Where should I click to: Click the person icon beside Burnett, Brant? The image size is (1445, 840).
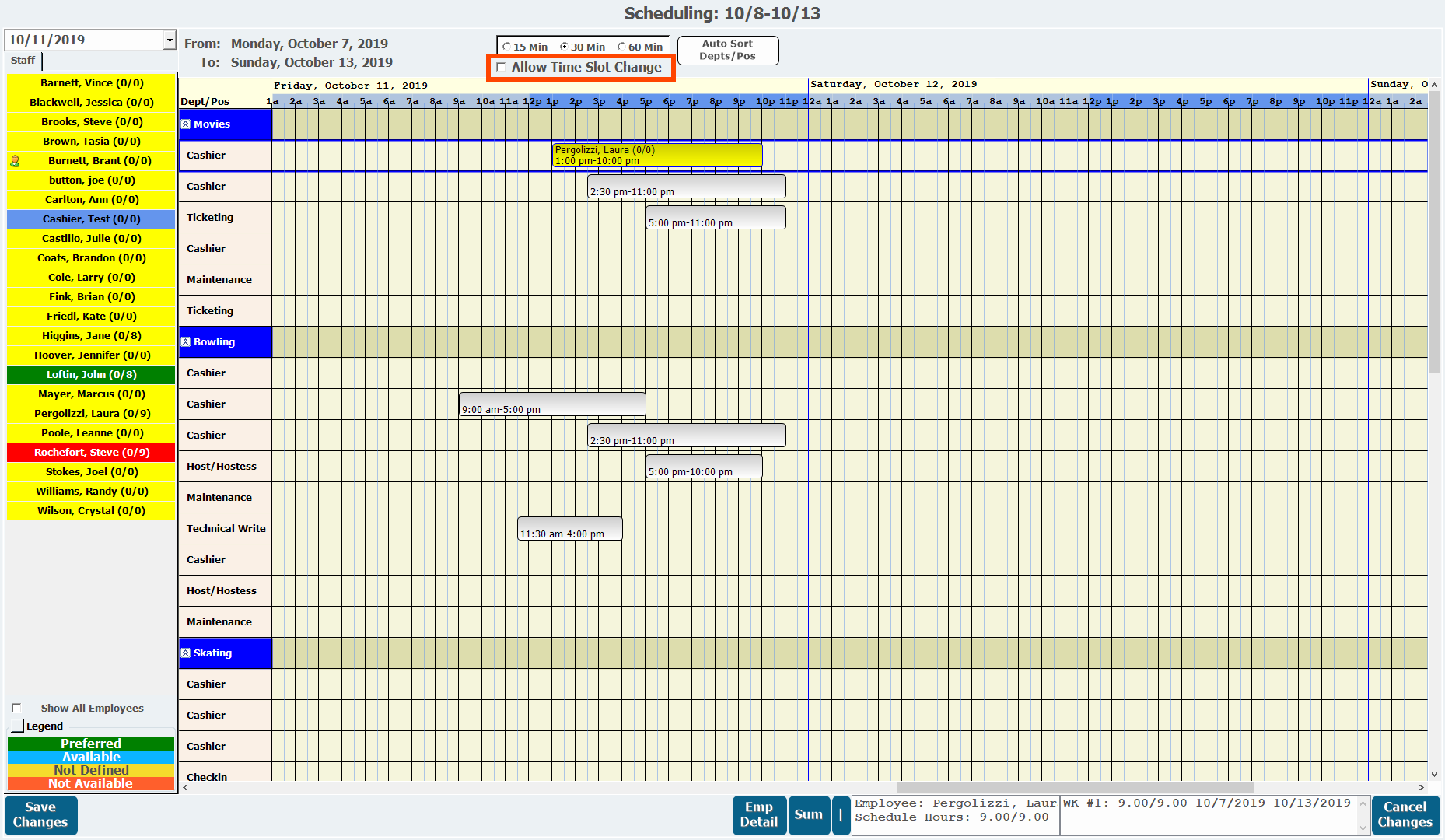15,161
